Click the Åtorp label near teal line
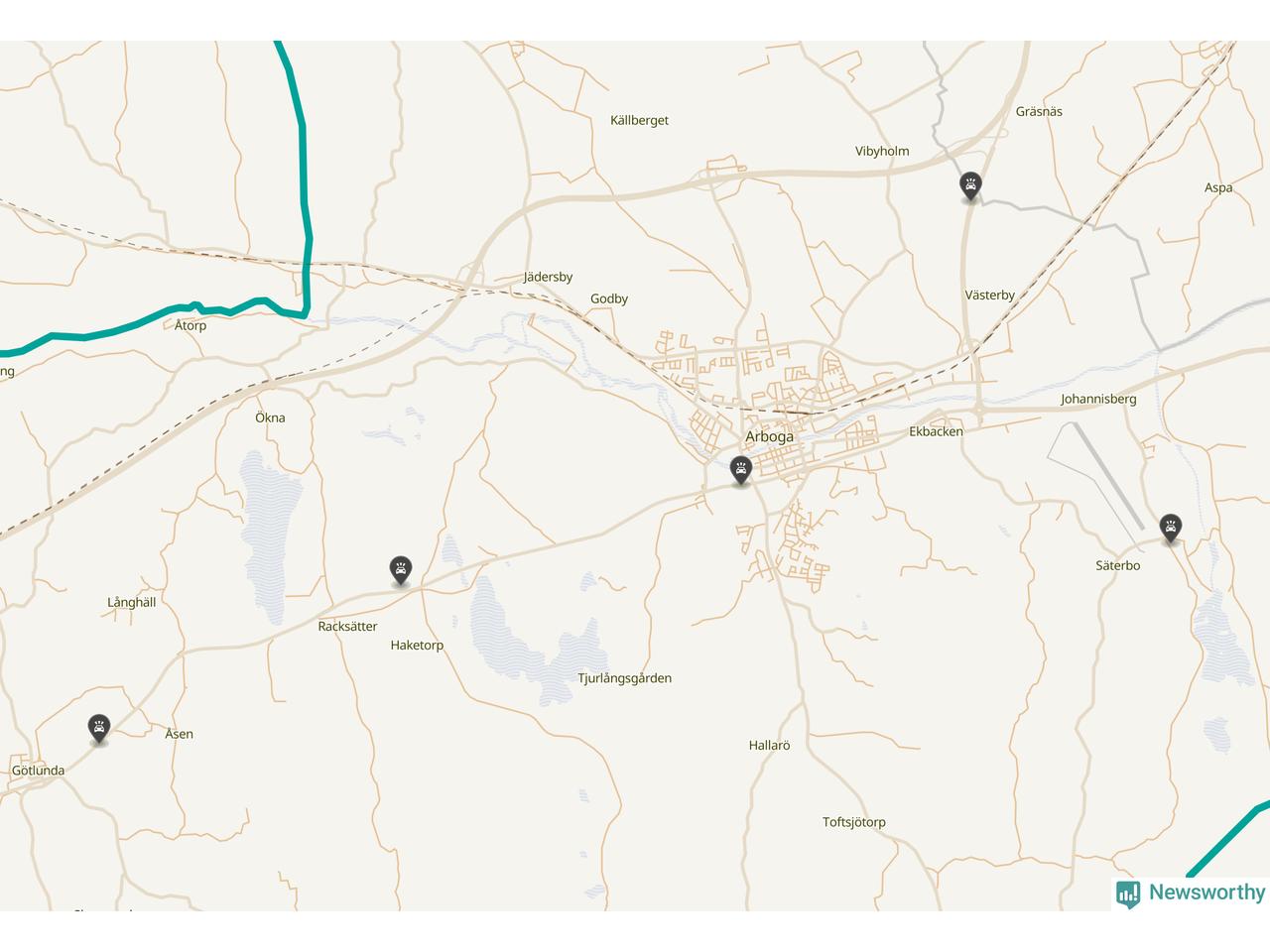This screenshot has height=952, width=1270. [x=190, y=325]
